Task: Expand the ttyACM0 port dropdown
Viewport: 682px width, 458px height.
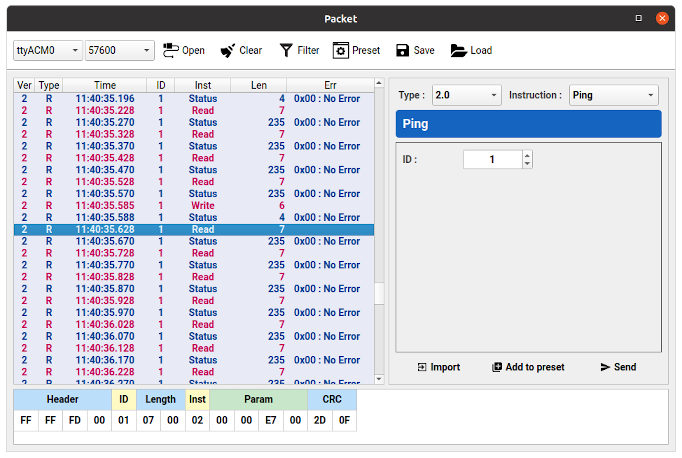Action: click(x=47, y=50)
